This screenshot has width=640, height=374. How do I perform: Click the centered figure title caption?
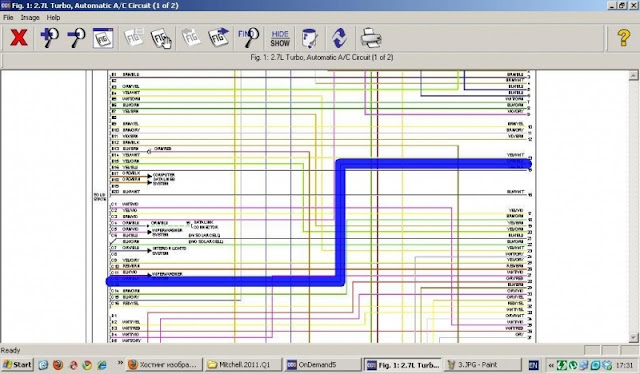click(x=322, y=57)
